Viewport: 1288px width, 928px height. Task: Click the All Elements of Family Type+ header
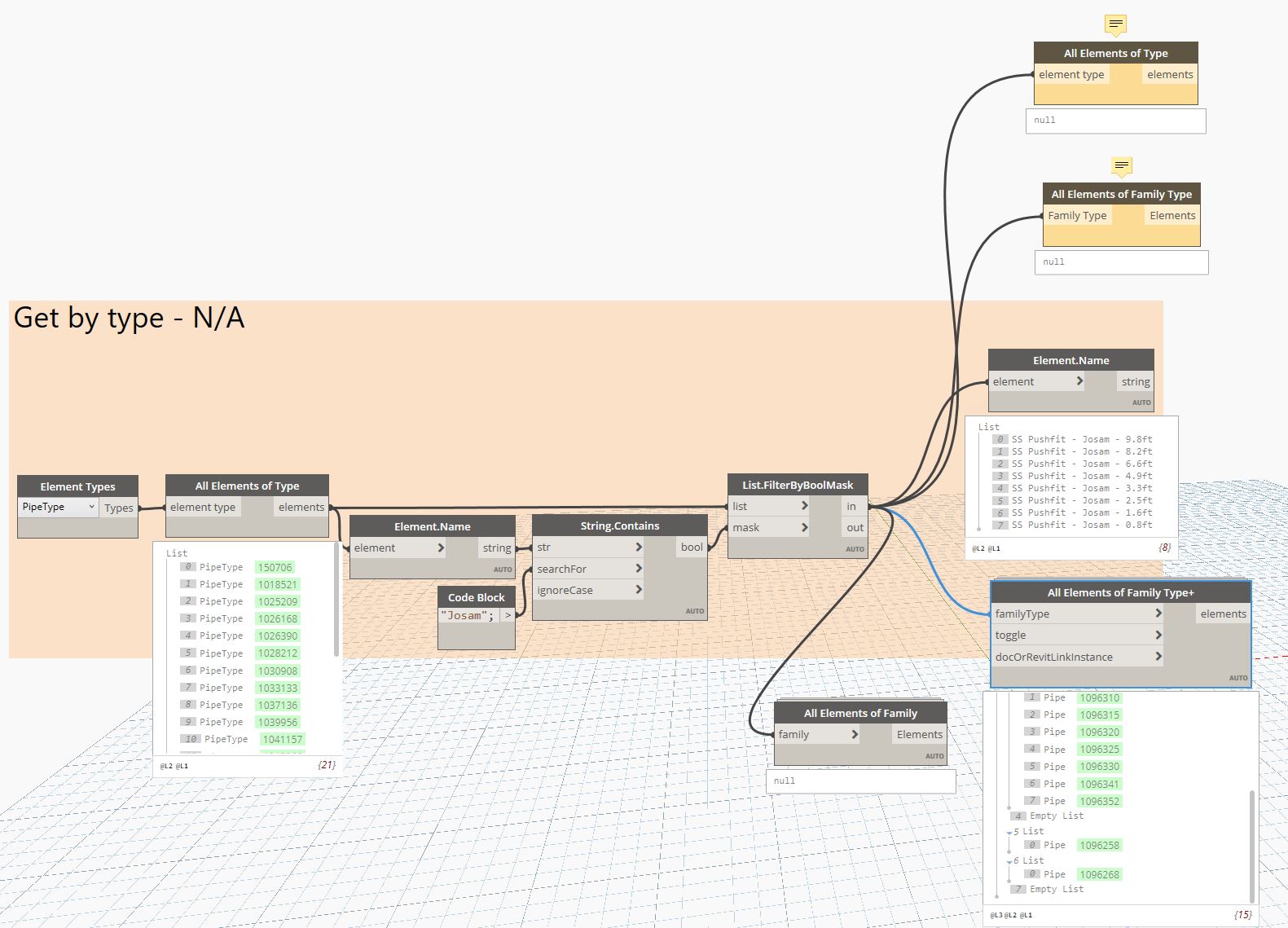[1120, 592]
